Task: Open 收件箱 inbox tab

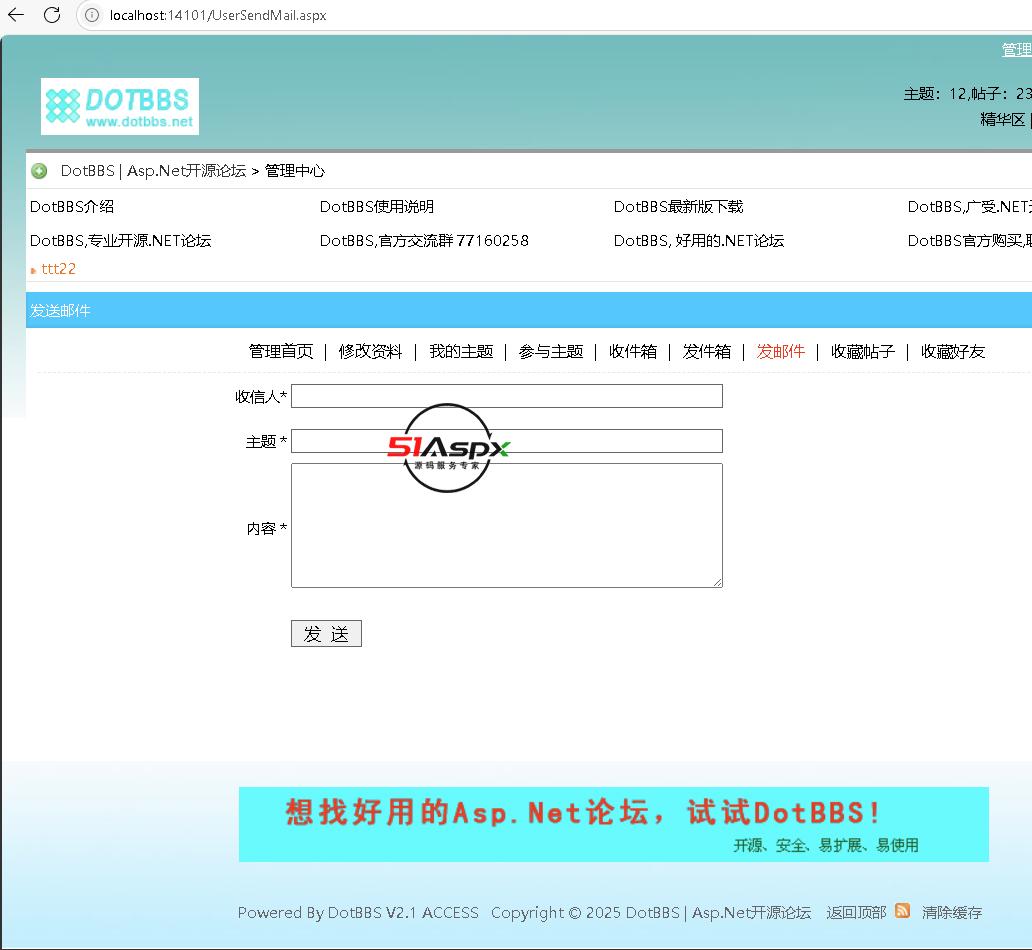Action: click(632, 352)
